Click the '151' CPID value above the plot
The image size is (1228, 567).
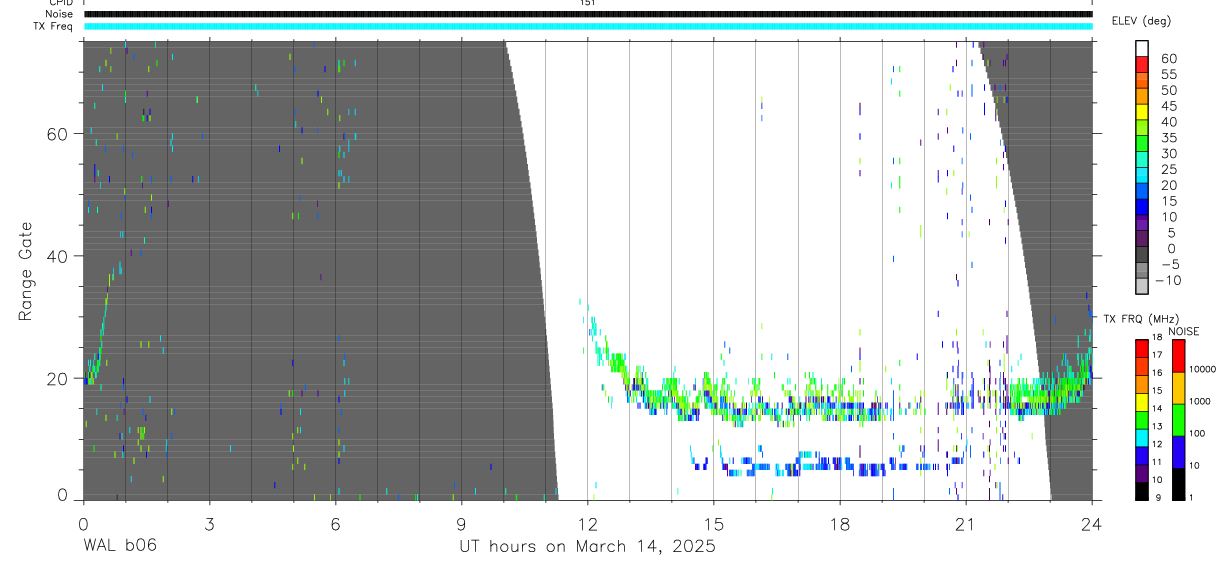[587, 3]
